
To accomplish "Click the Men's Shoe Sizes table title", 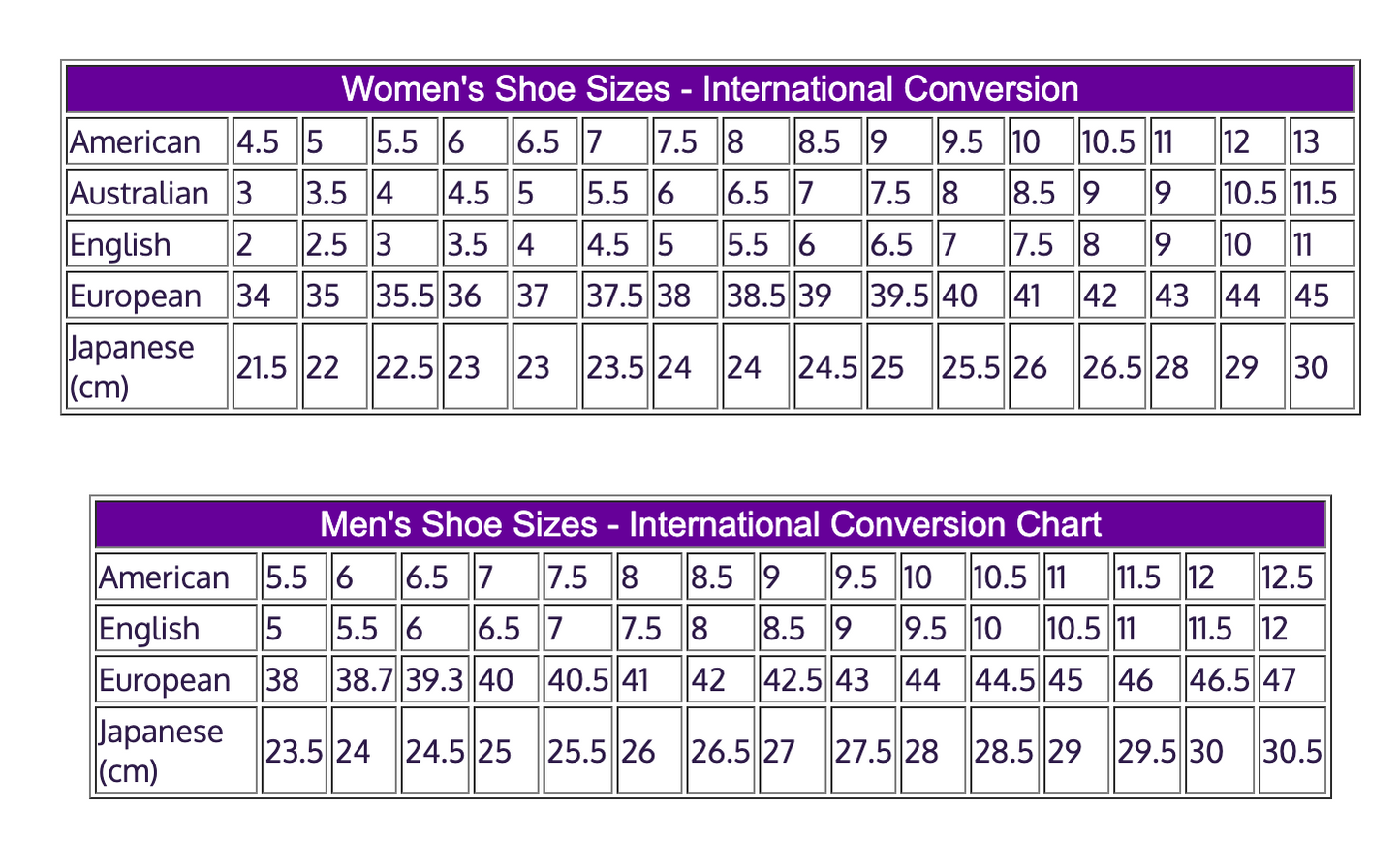I will 709,524.
